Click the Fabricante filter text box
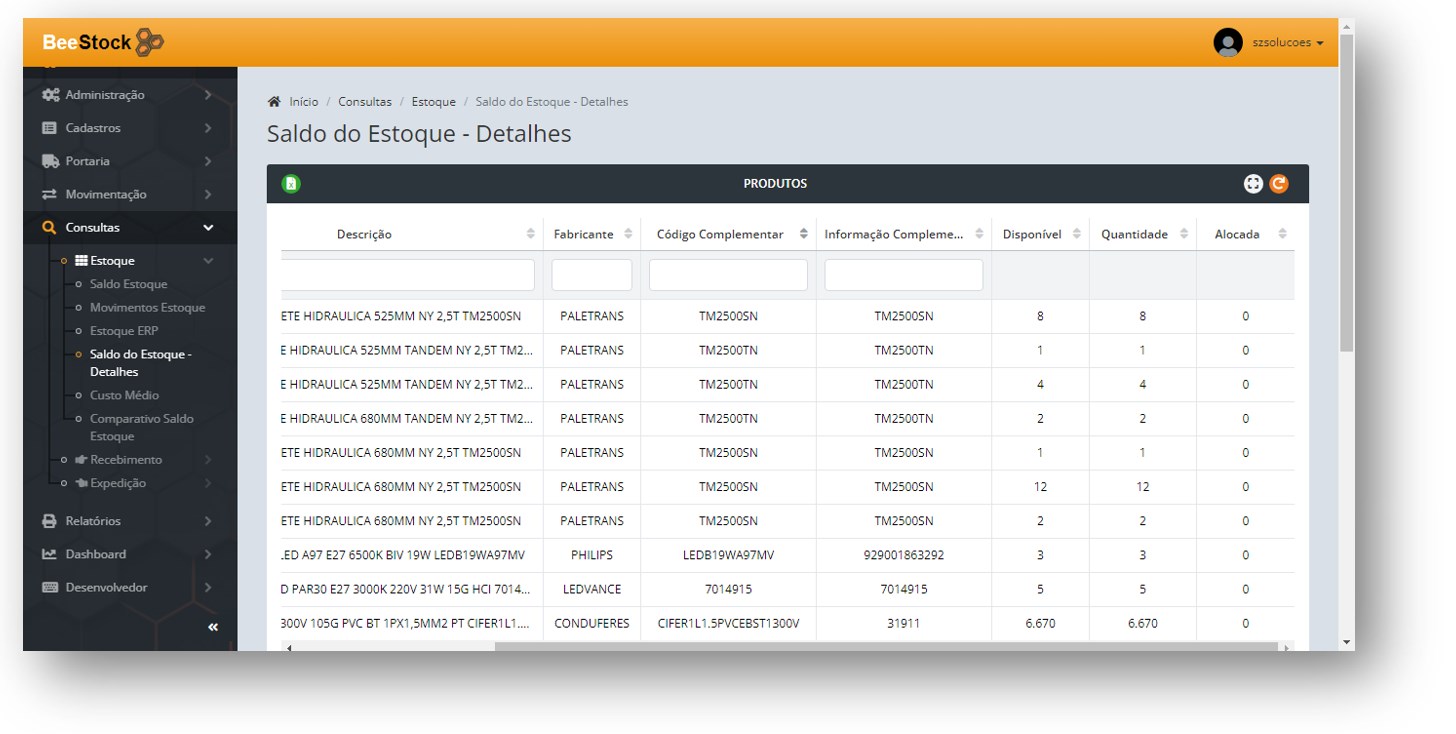The width and height of the screenshot is (1456, 734). click(591, 275)
